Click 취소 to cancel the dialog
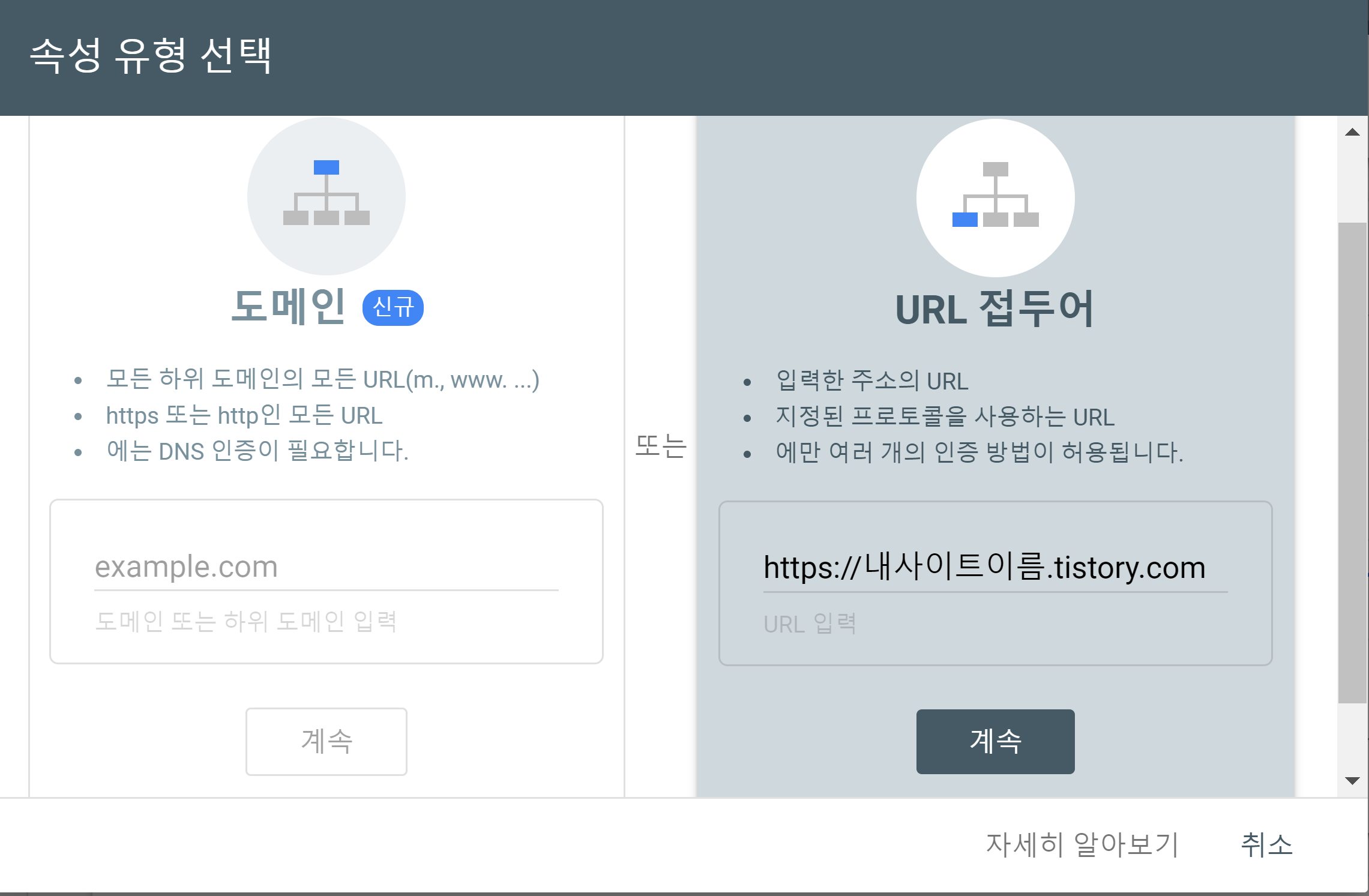Screen dimensions: 1369x896 tap(1266, 844)
